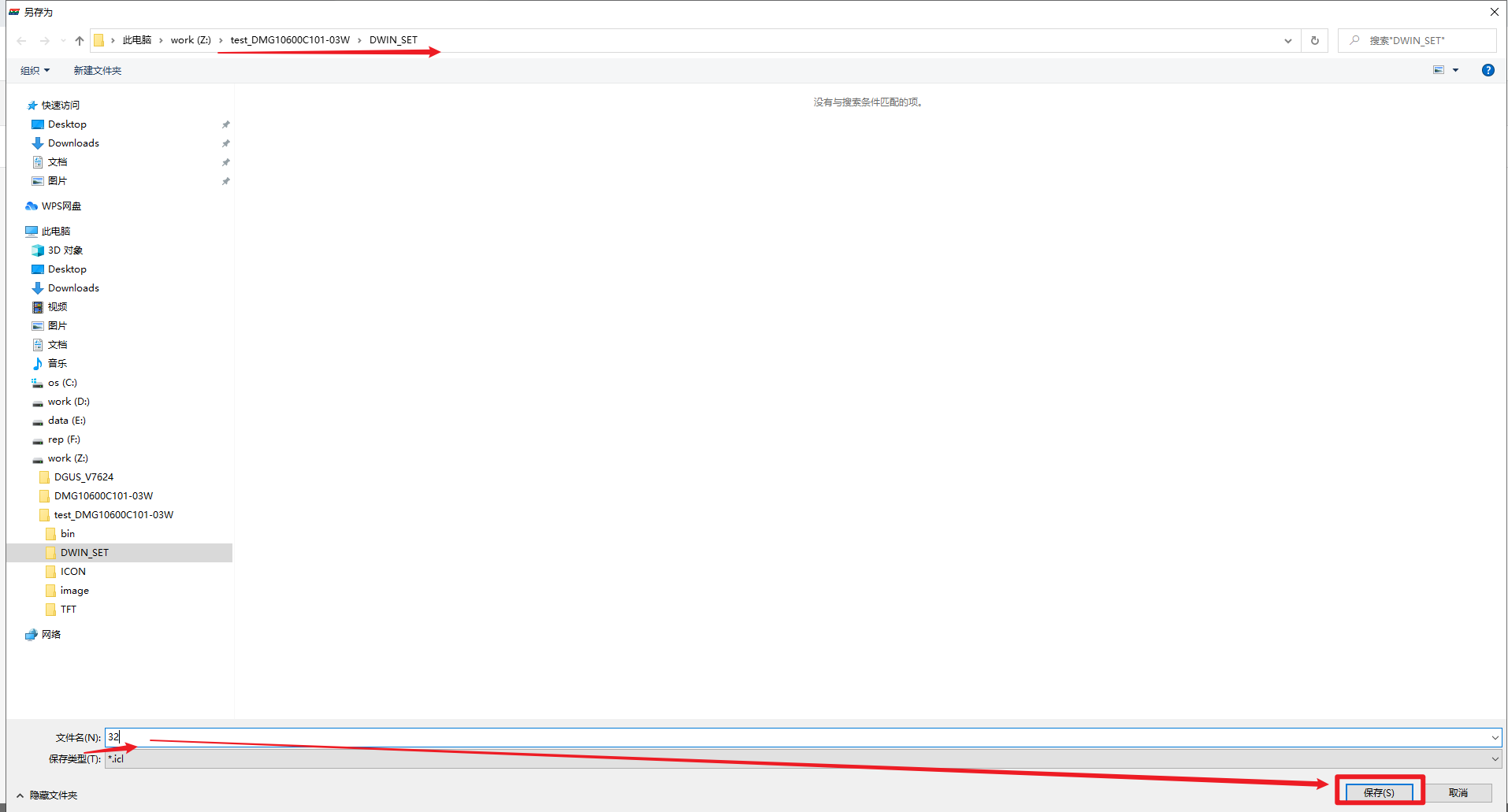Viewport: 1508px width, 812px height.
Task: Open DGUS_V7624 folder in tree
Action: click(x=84, y=477)
